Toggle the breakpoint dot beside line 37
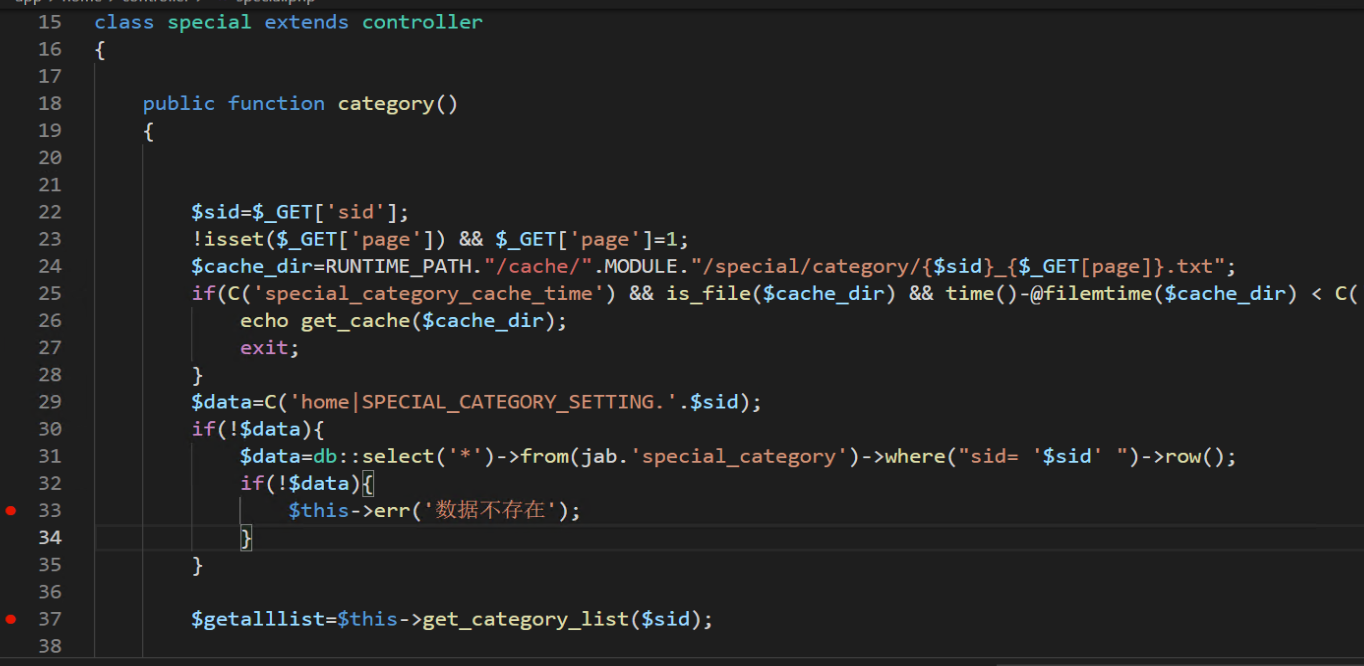Screen dimensions: 1364x666 11,619
